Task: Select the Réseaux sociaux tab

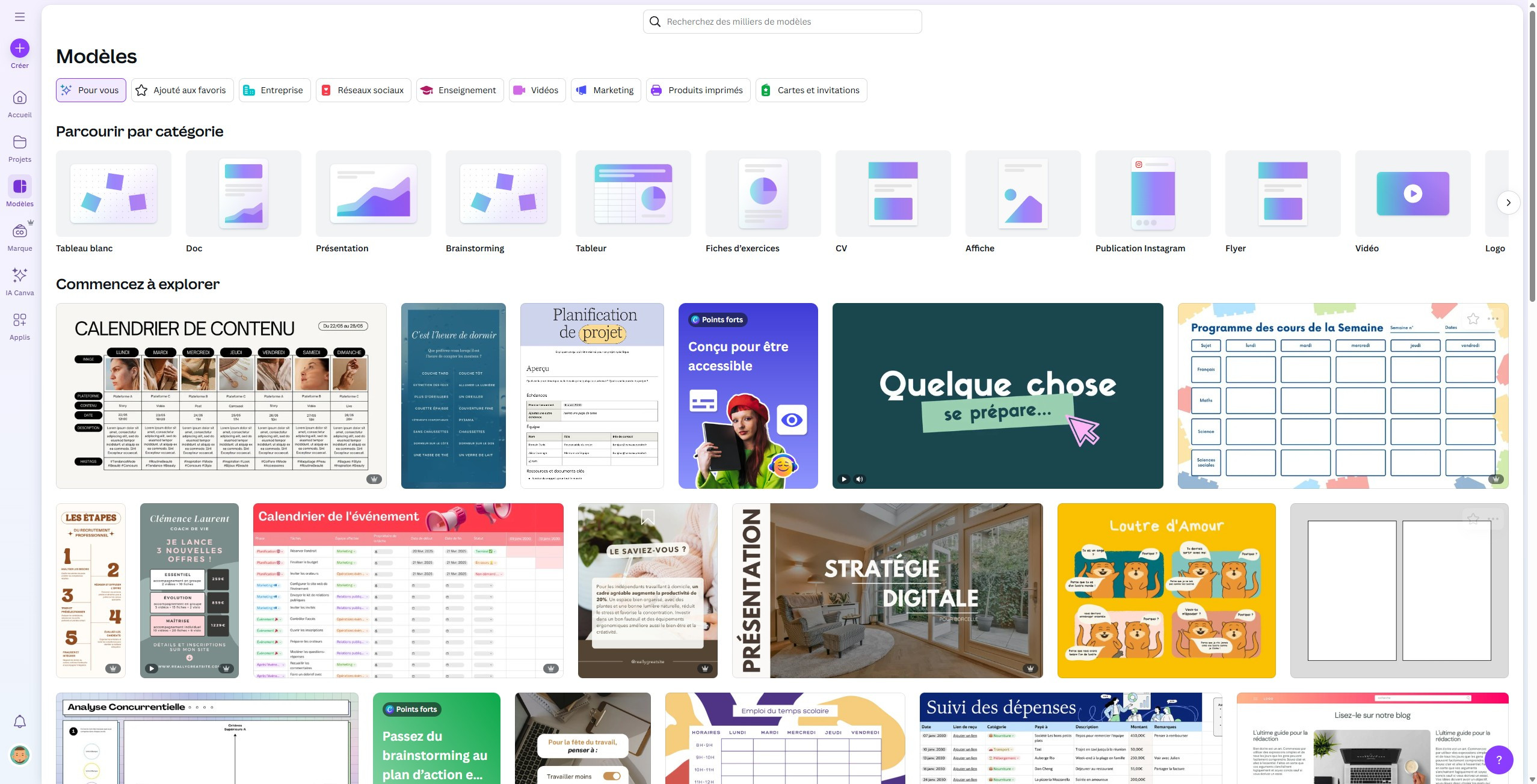Action: point(363,90)
